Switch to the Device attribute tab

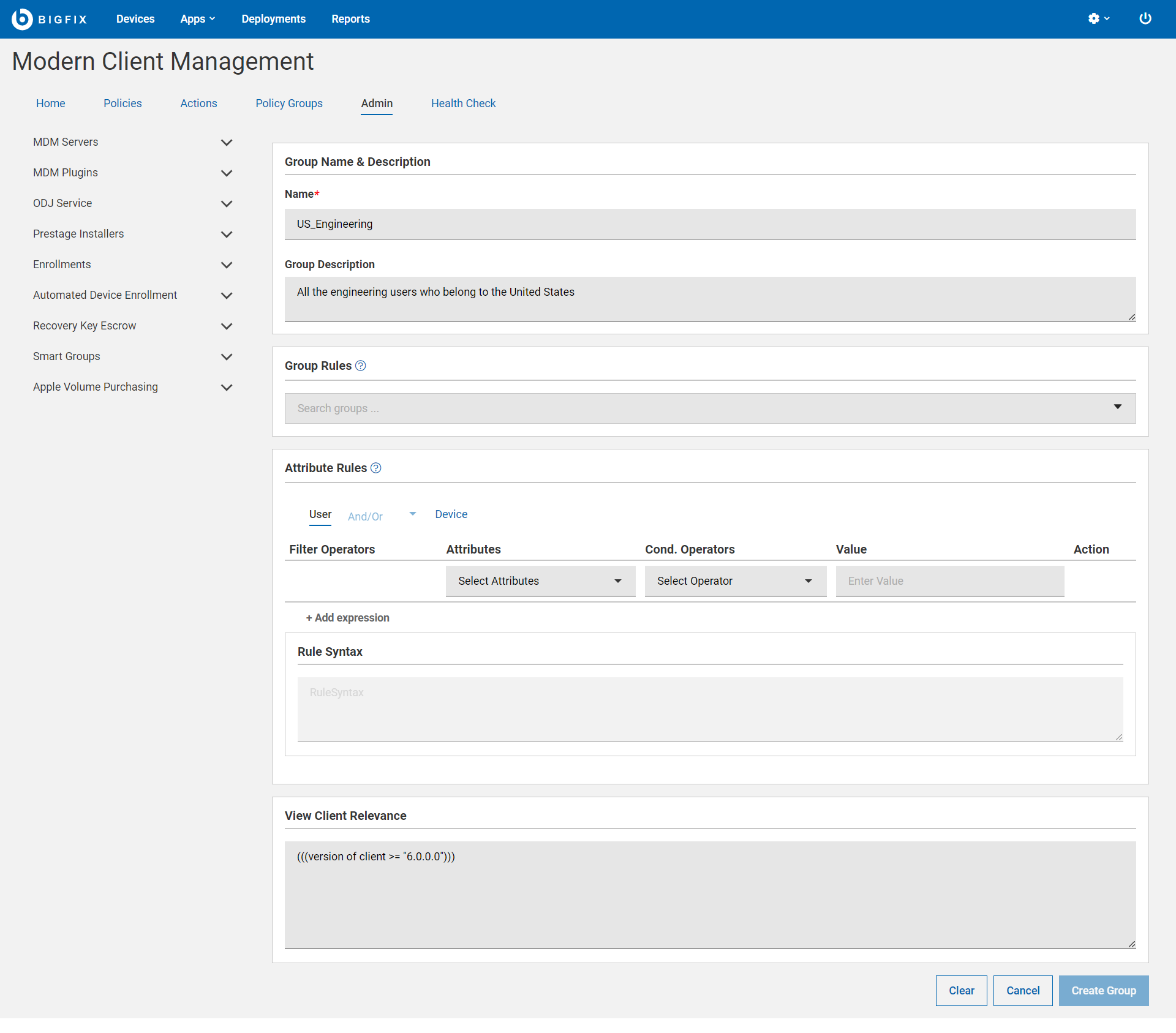[451, 514]
